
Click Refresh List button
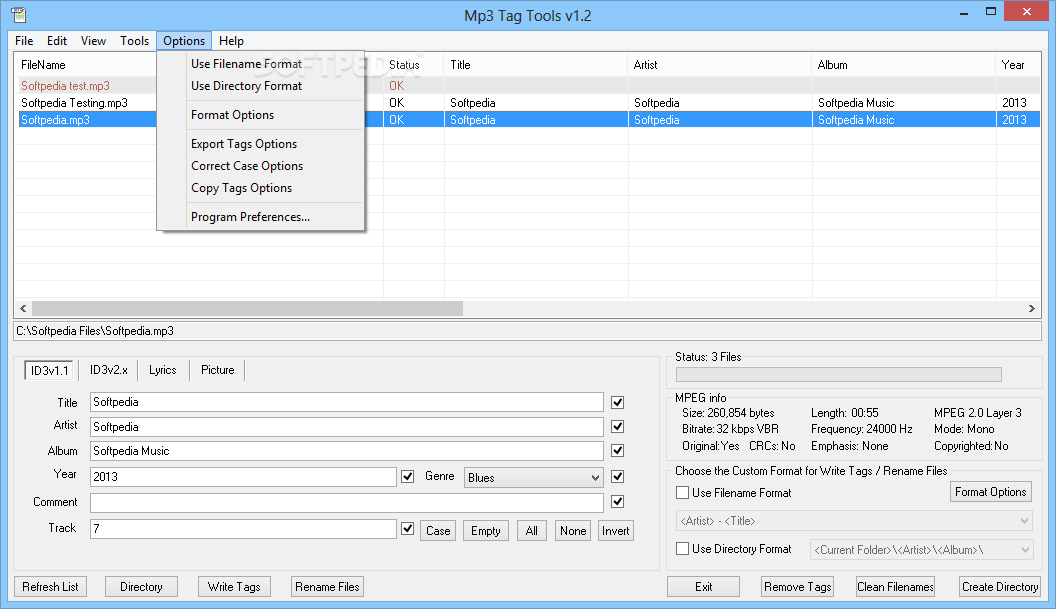(51, 587)
